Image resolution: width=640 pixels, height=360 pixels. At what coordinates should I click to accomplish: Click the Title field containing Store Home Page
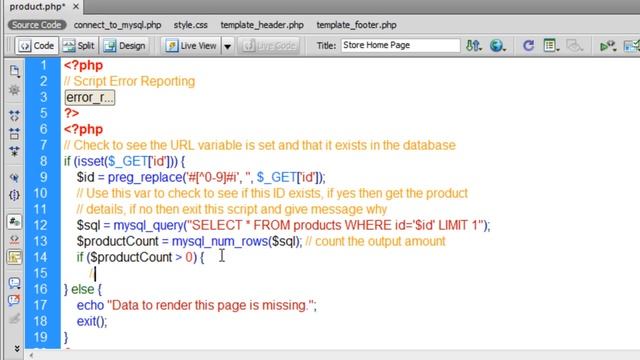tap(400, 45)
